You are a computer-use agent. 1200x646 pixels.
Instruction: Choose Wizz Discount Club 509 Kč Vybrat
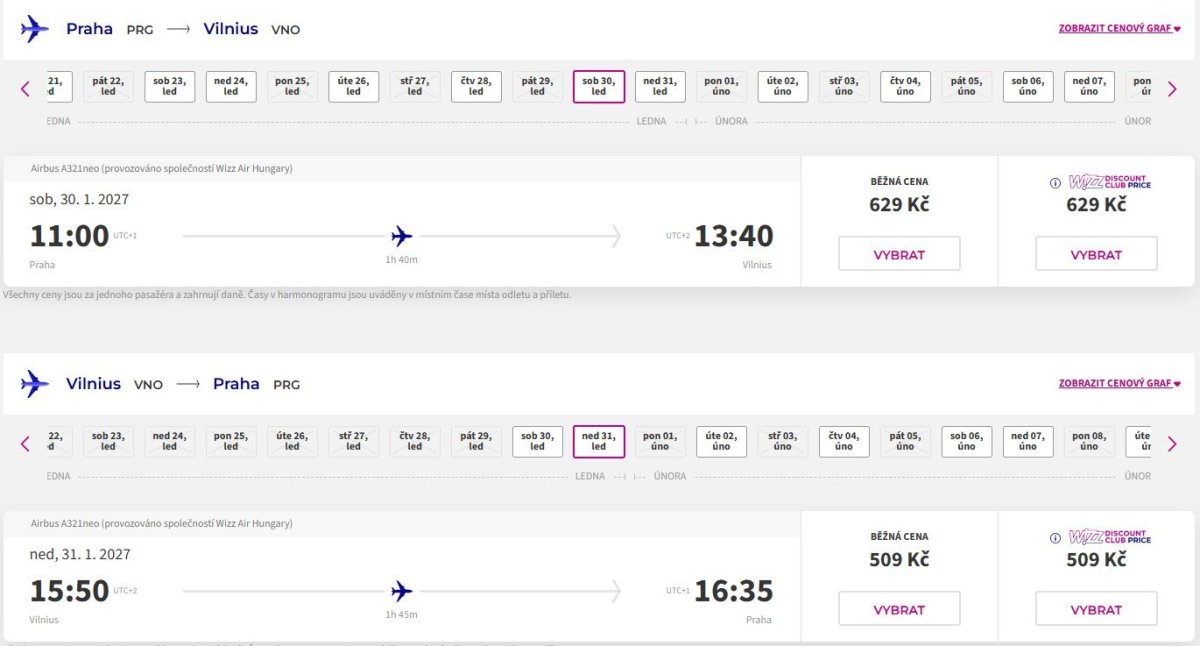[x=1096, y=609]
